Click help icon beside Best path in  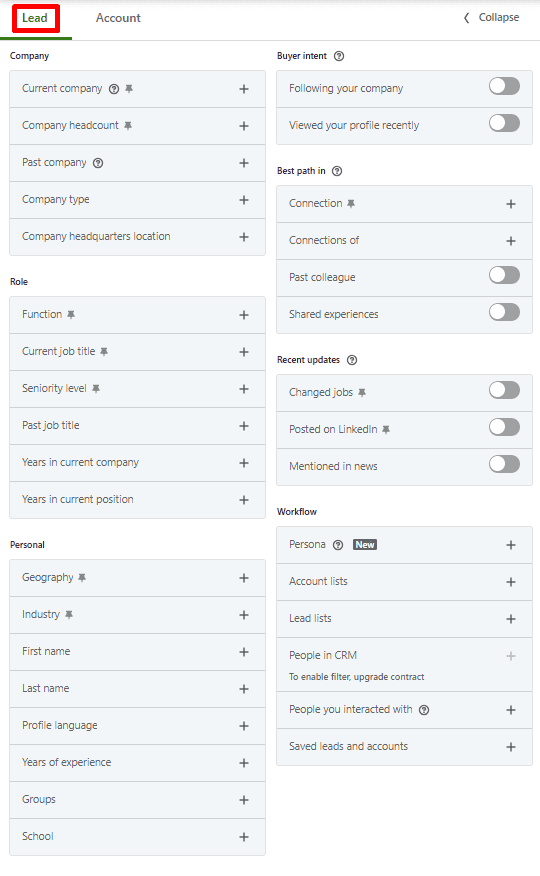(337, 171)
